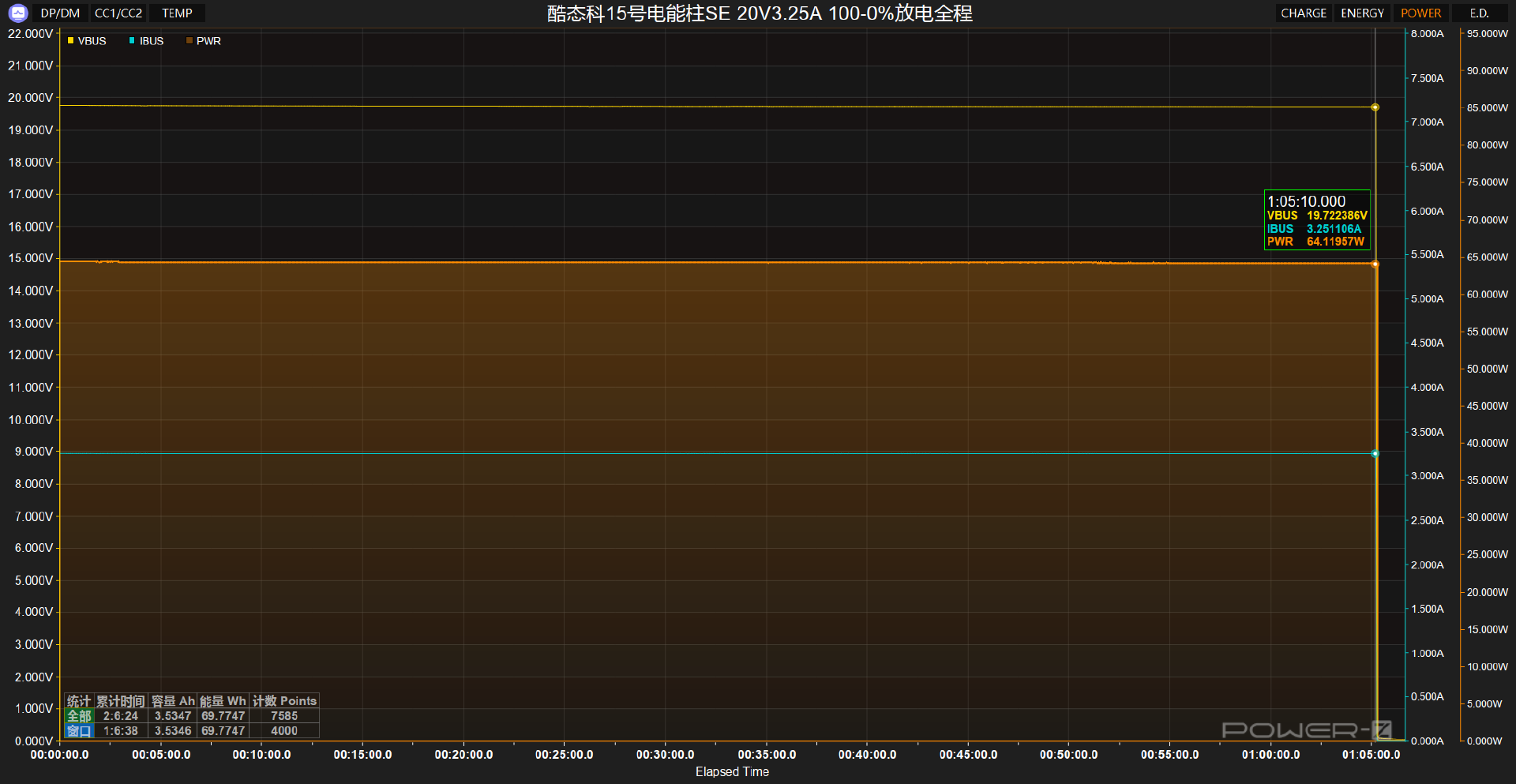Click PWR value 64.11957W in tooltip

coord(1335,242)
